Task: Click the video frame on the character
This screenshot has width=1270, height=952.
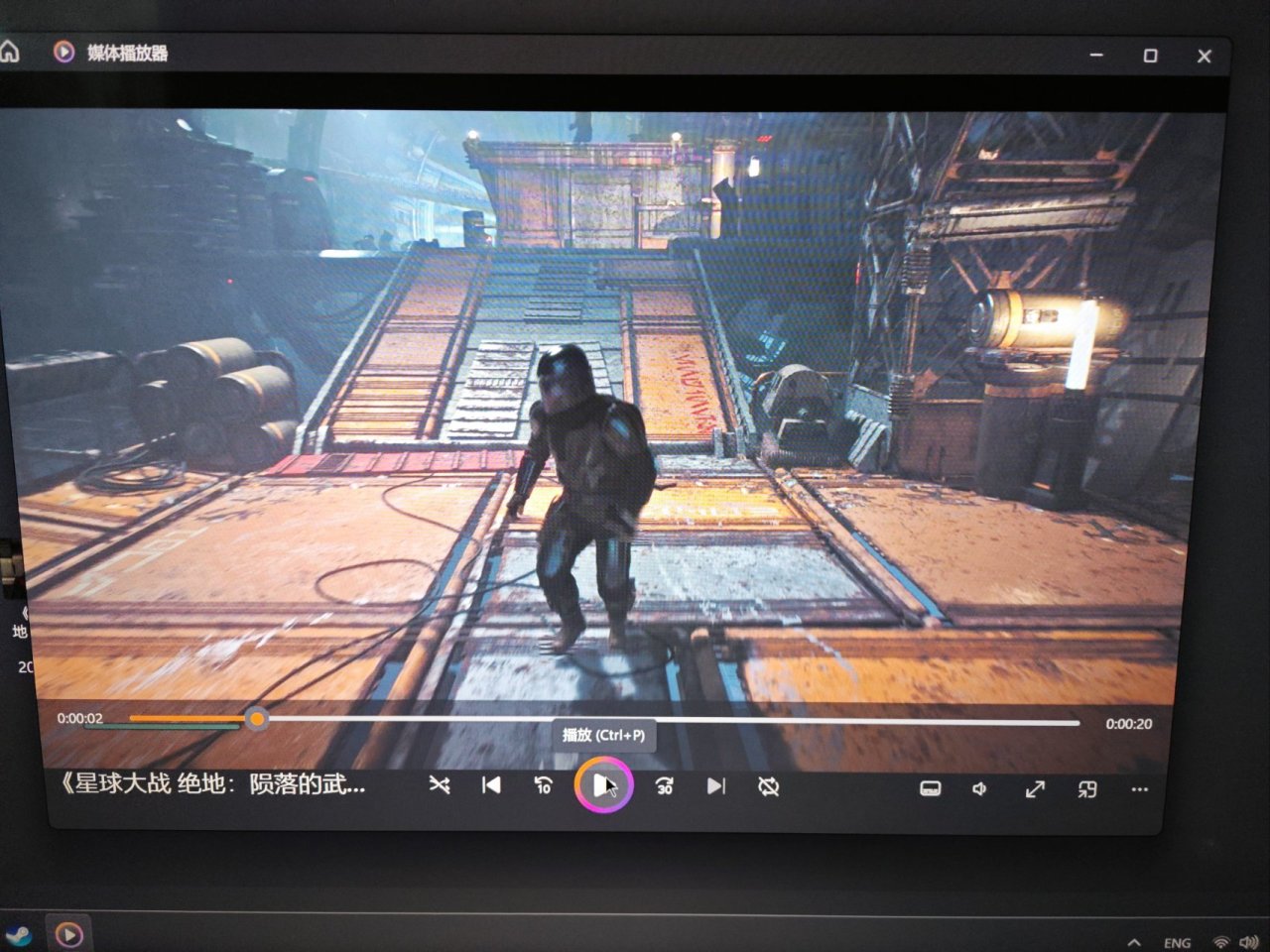Action: pos(583,496)
